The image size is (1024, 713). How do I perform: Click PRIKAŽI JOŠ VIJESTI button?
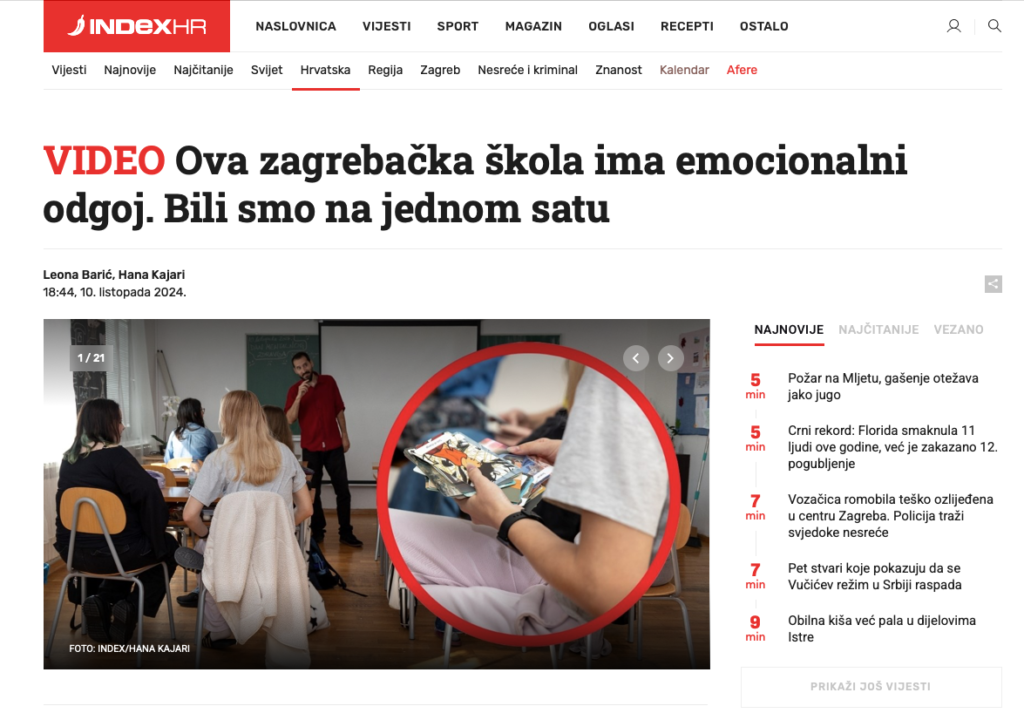coord(871,686)
